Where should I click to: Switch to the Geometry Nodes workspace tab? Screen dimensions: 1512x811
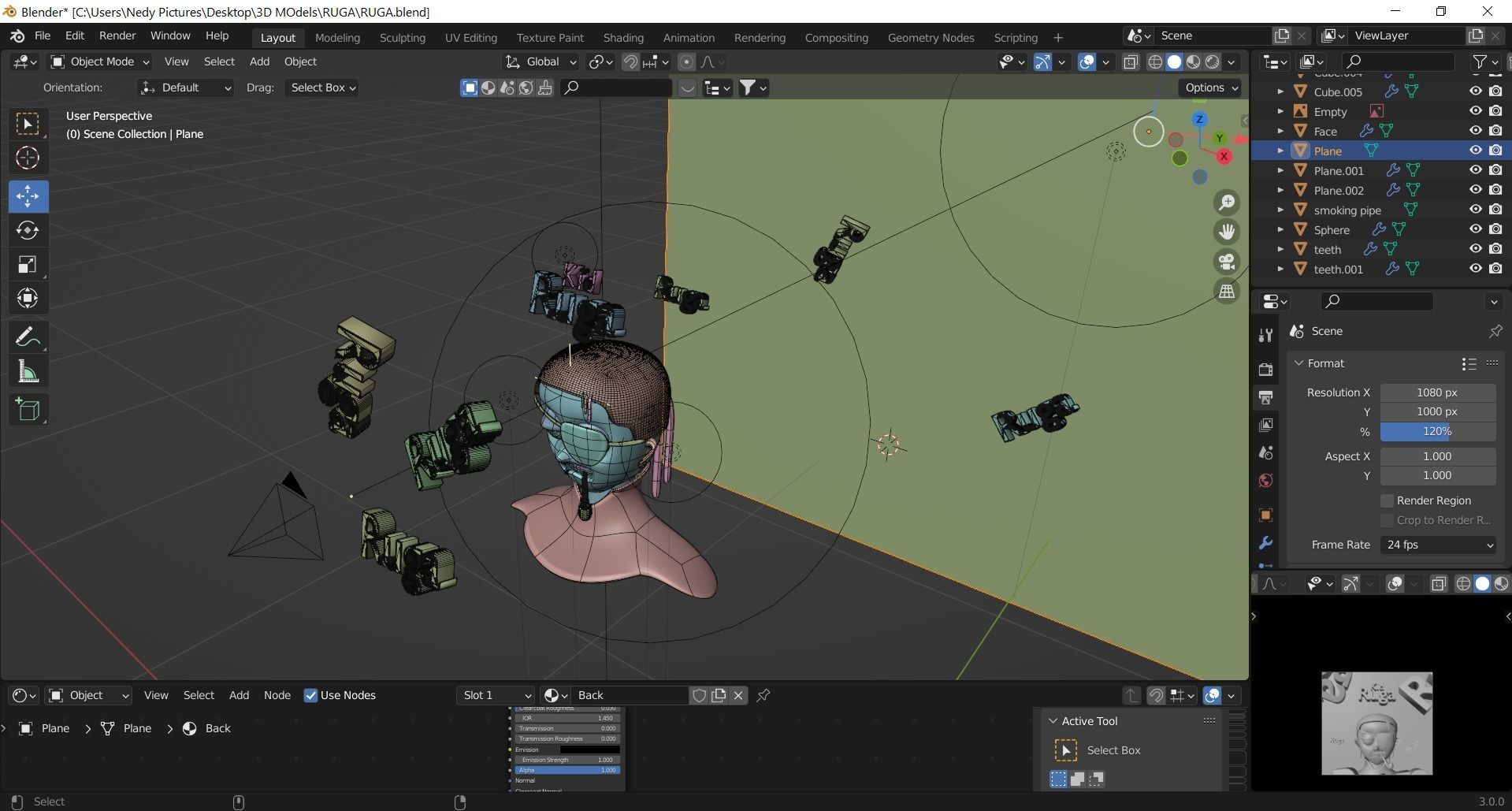click(931, 38)
